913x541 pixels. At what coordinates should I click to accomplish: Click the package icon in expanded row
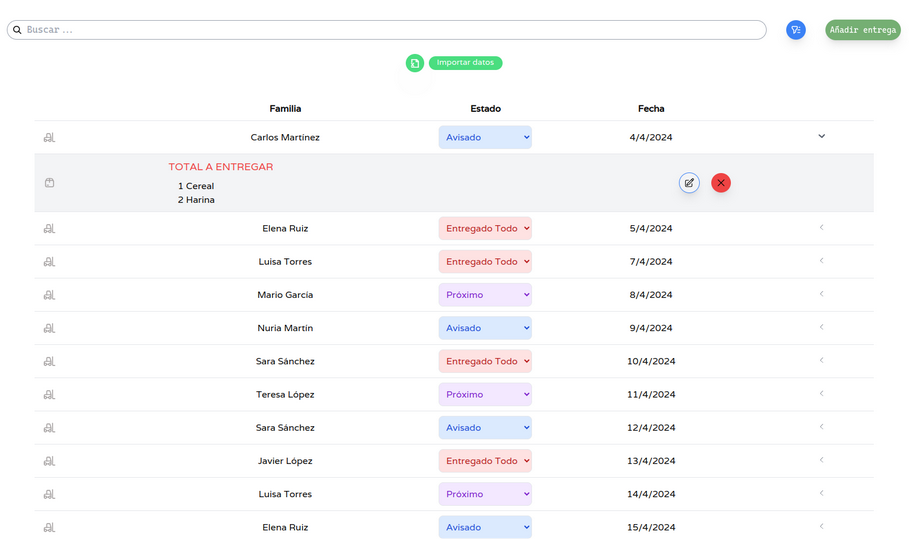click(x=49, y=183)
